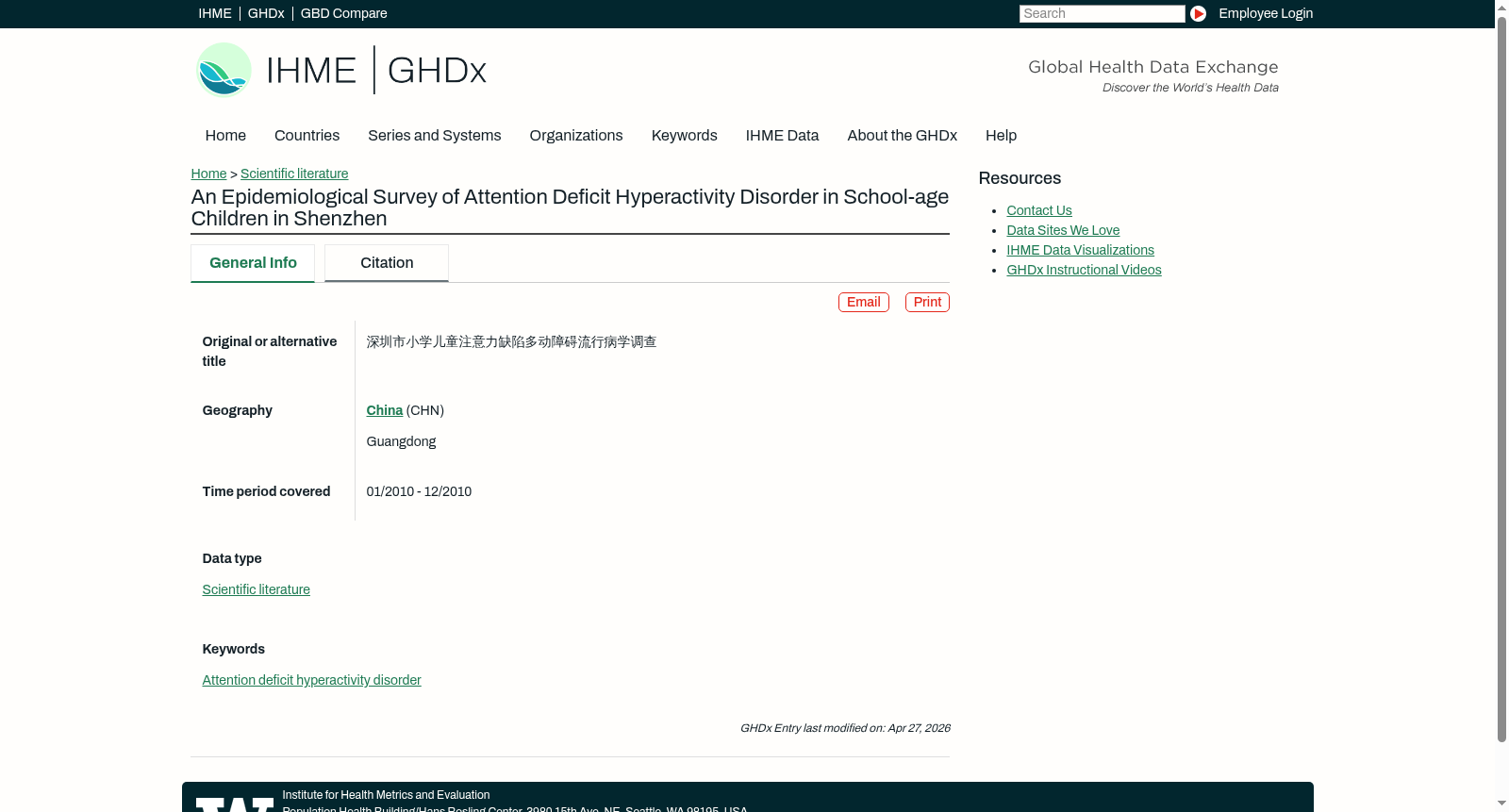This screenshot has height=812, width=1509.
Task: Open Scientific literature under Data type
Action: tap(256, 589)
